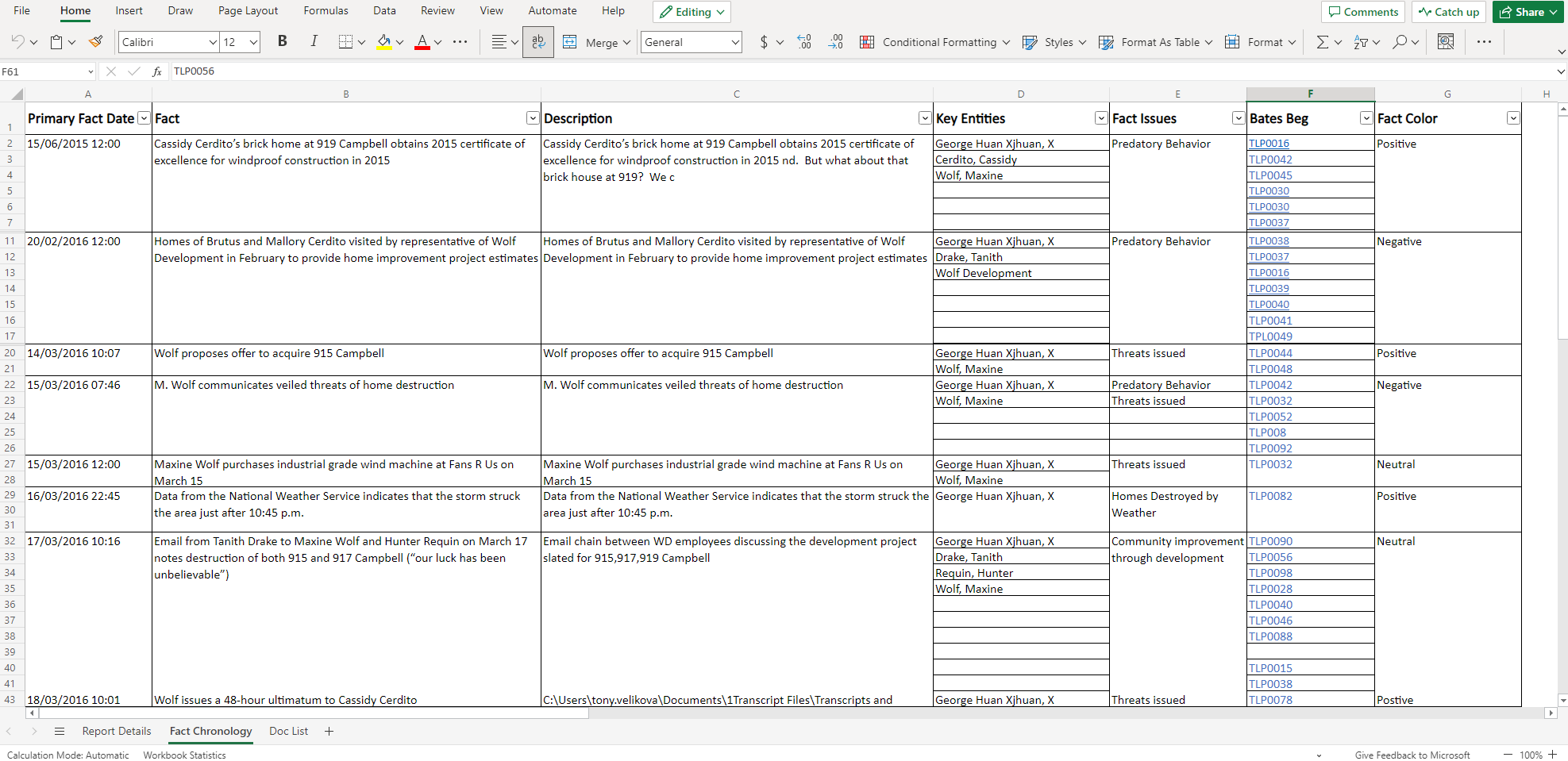Click the AutoSum sigma icon
This screenshot has height=761, width=1568.
coord(1322,42)
